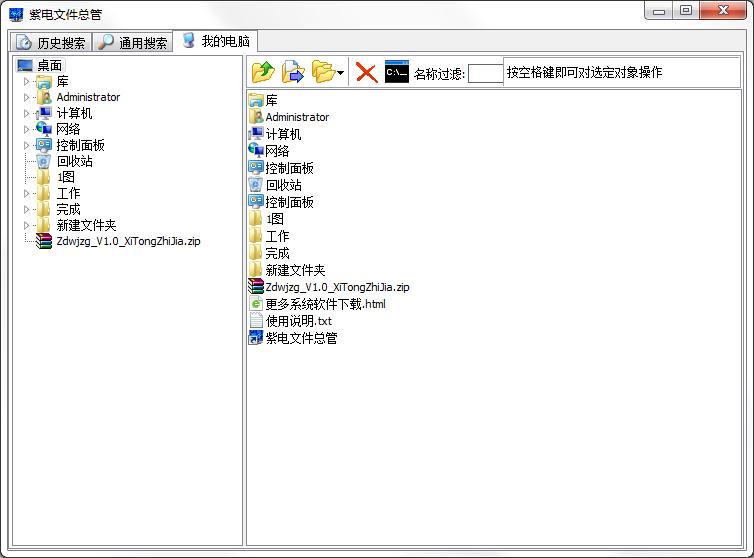754x558 pixels.
Task: Click 网络 globe icon in tree
Action: tap(44, 129)
